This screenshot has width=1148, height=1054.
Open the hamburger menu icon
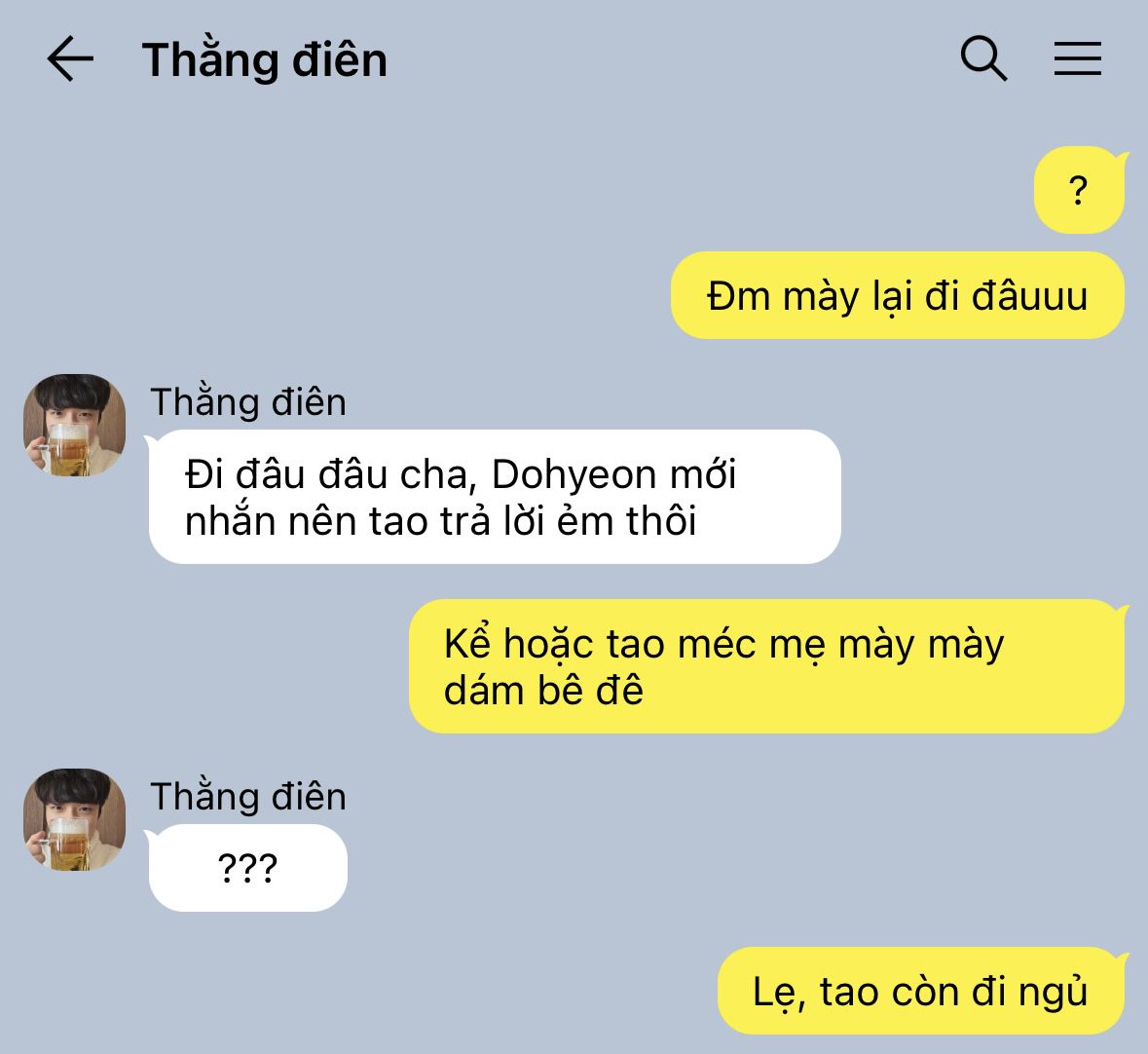[1078, 58]
